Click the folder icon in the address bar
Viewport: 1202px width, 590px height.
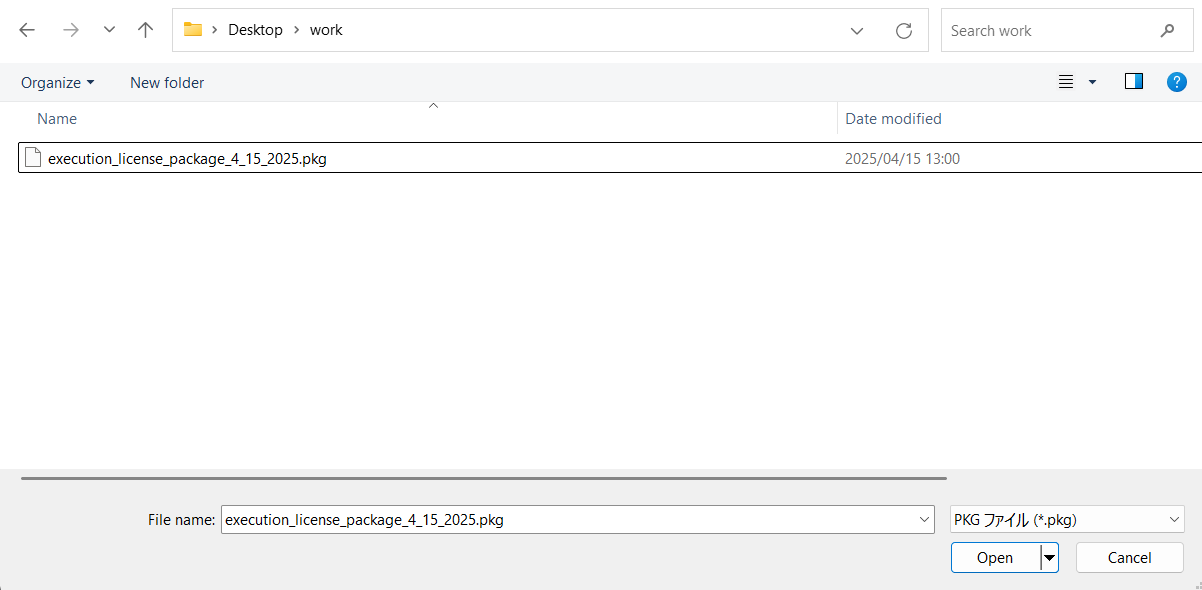point(192,29)
